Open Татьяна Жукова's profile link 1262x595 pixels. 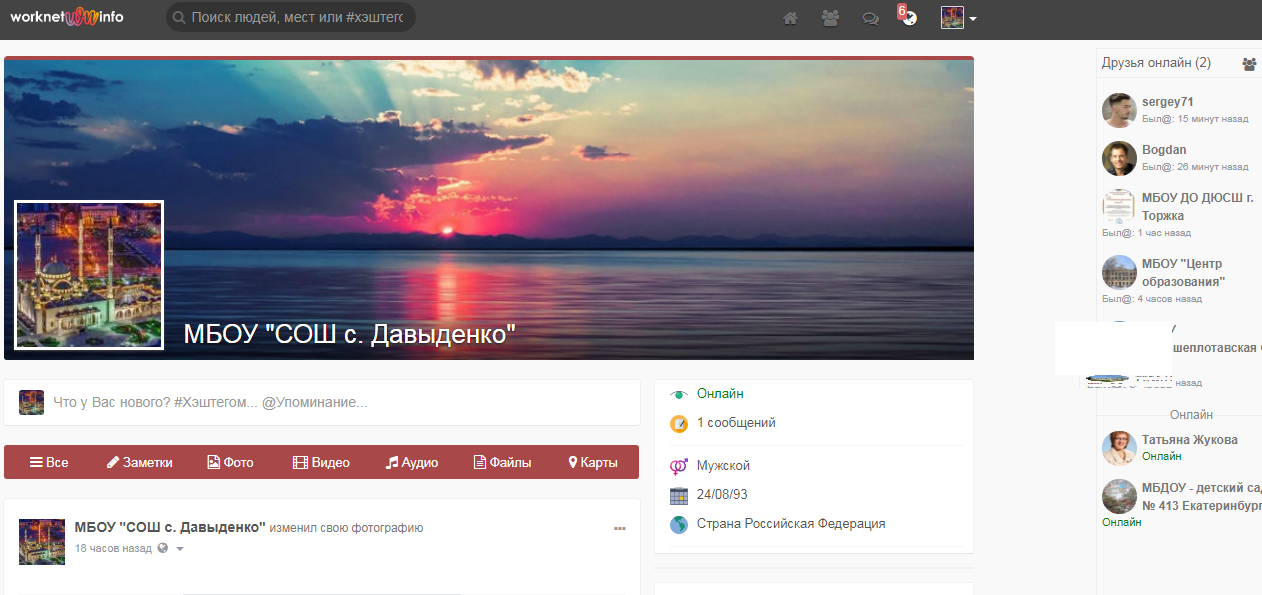(x=1189, y=440)
